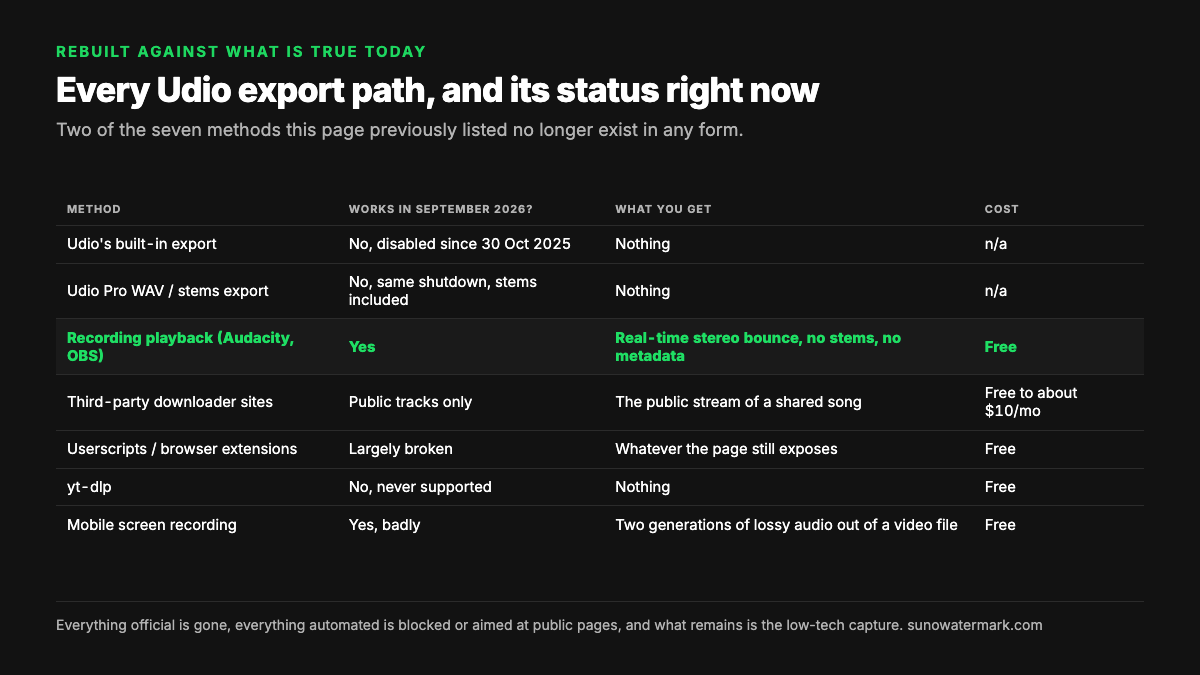Select the 'Udio Pro WAV / stems export' cell
1200x675 pixels.
(x=167, y=291)
